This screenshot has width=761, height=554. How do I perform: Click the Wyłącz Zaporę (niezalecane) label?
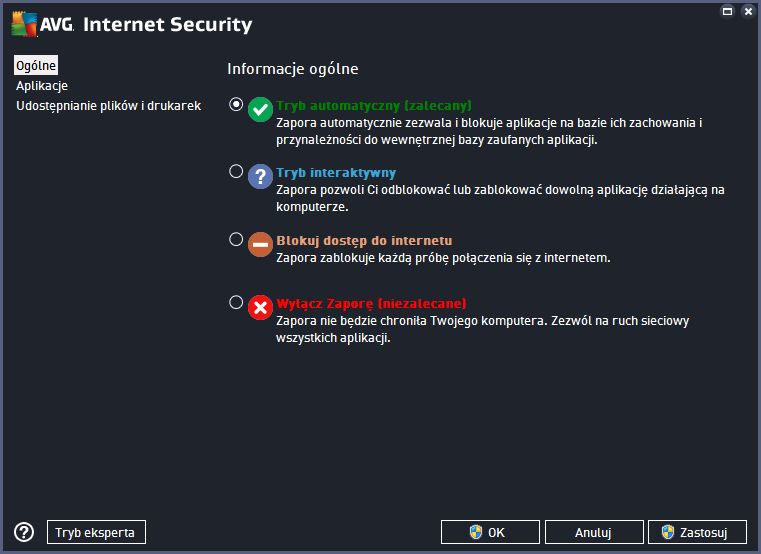point(371,303)
